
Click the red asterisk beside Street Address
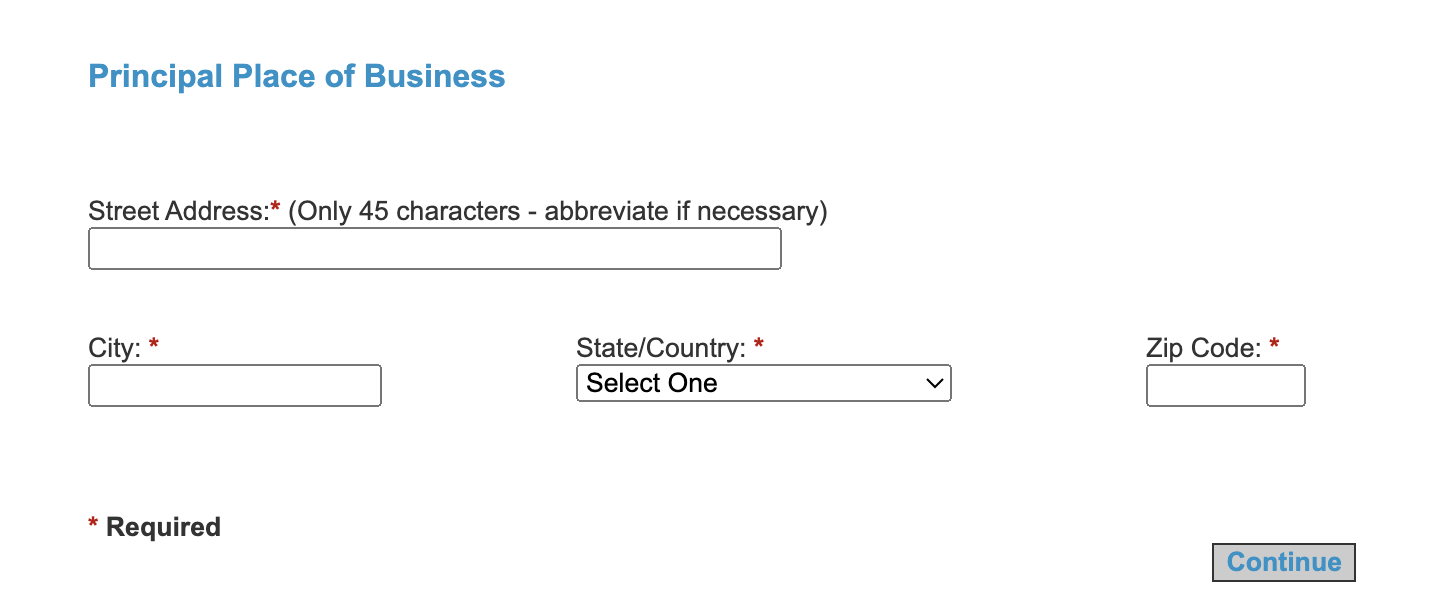[x=275, y=205]
